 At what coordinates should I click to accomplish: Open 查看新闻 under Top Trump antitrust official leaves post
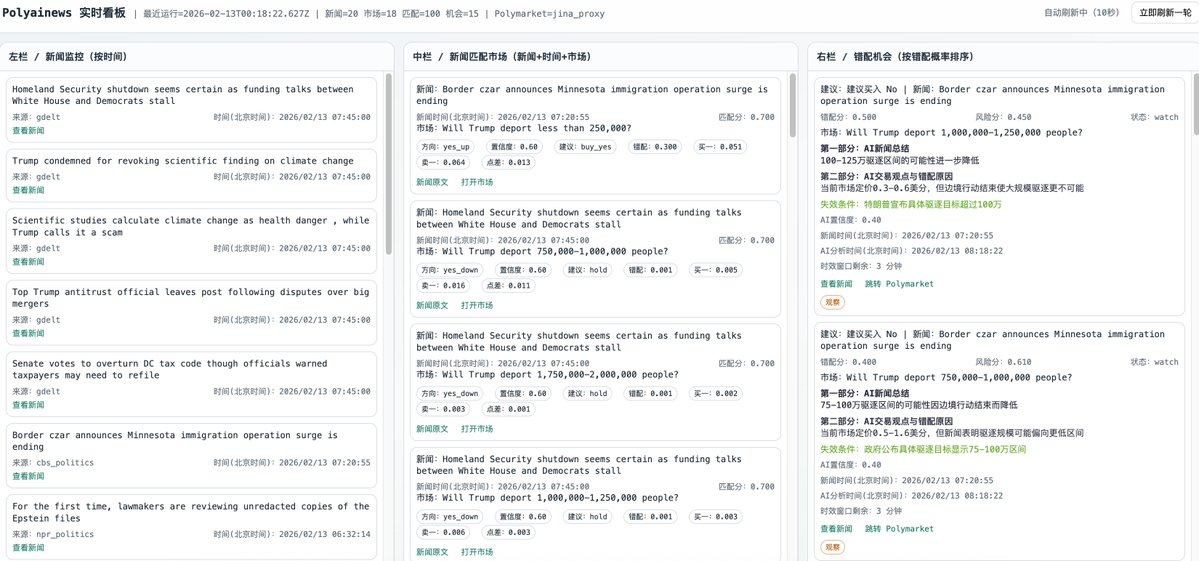tap(28, 333)
